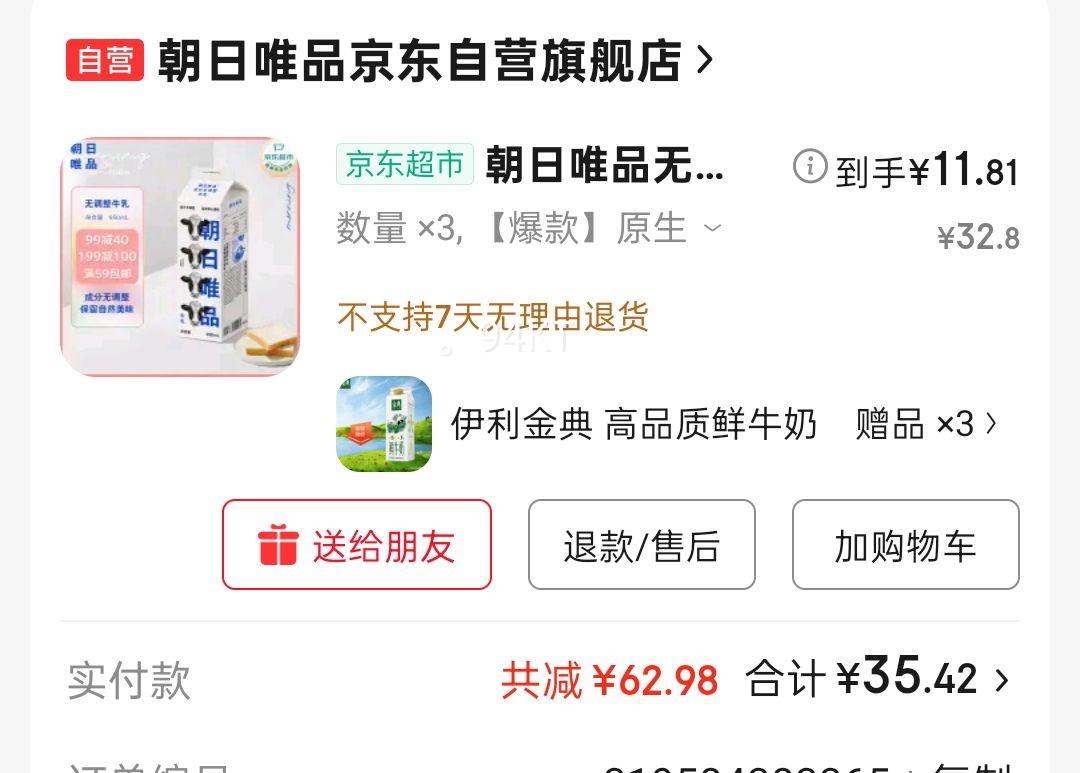Tap the info icon beside 到手 price
This screenshot has width=1080, height=773.
[810, 166]
